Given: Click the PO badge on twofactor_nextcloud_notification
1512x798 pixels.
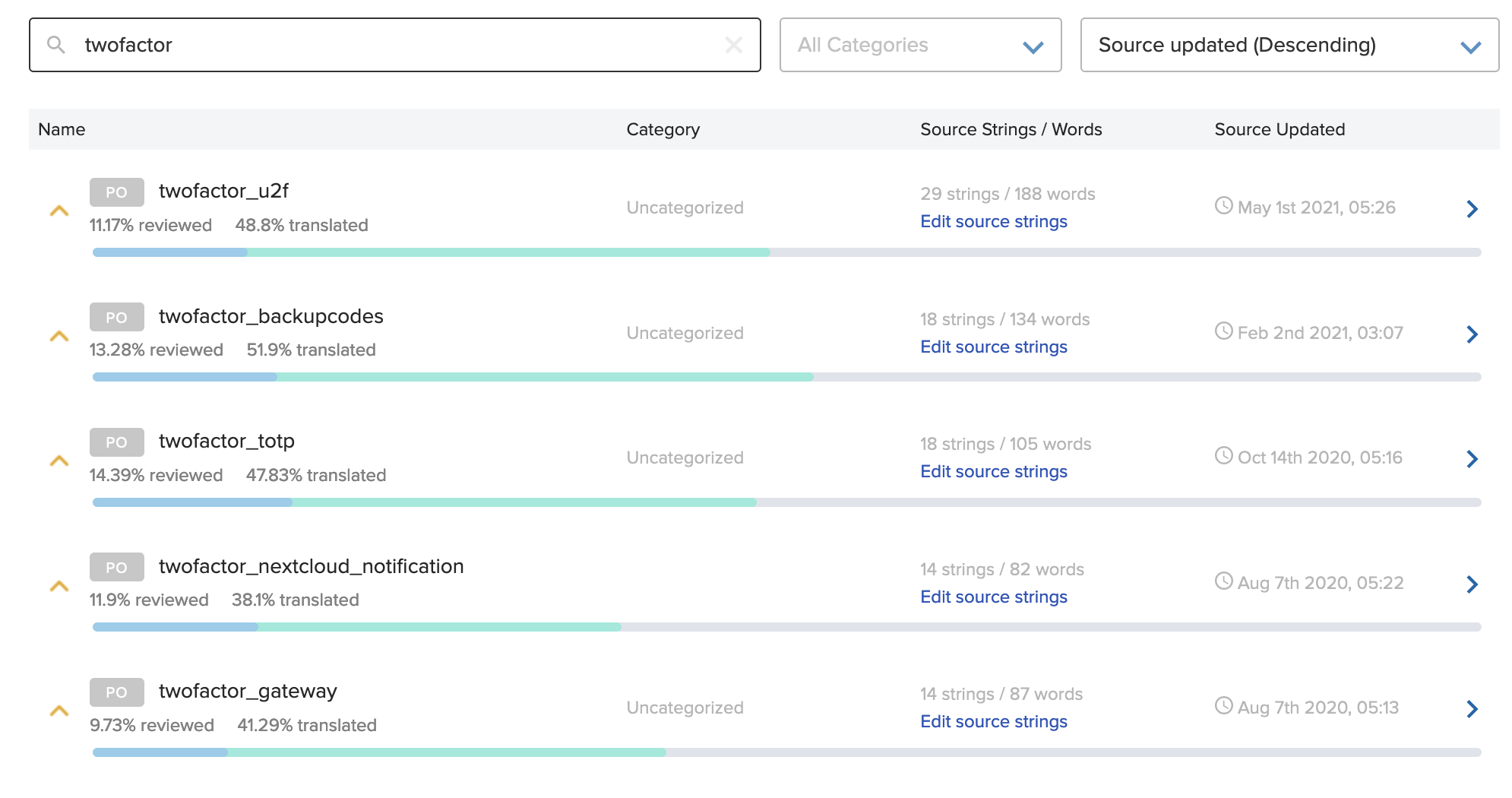Looking at the screenshot, I should (x=116, y=566).
